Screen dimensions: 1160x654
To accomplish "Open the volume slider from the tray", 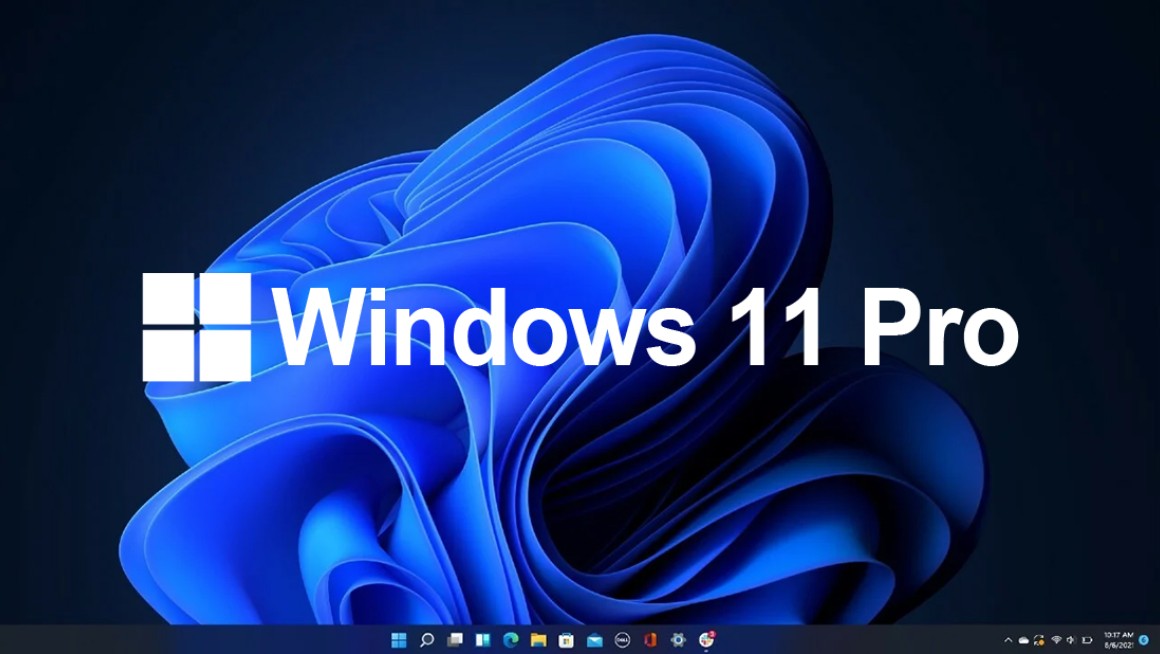I will [x=1071, y=640].
